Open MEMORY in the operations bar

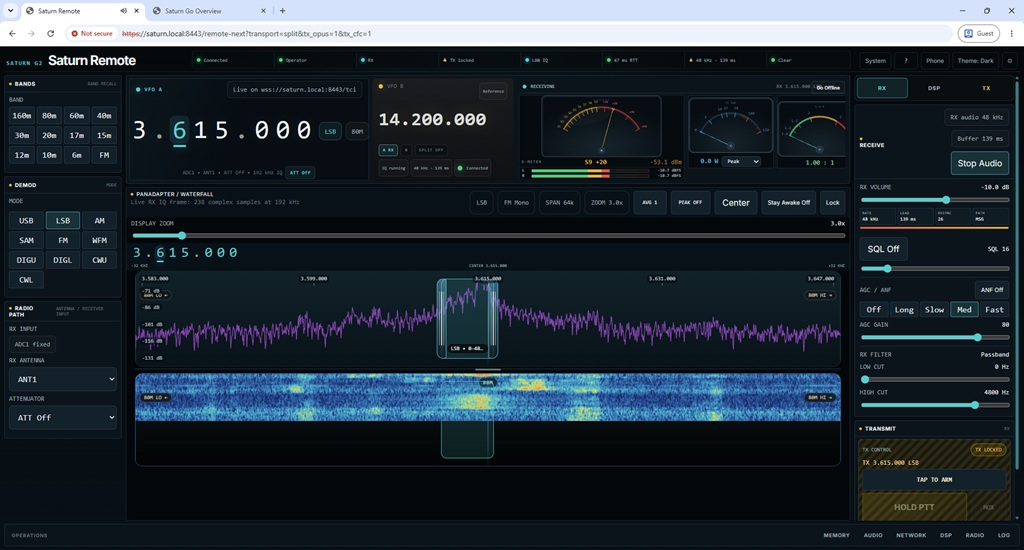pyautogui.click(x=836, y=535)
